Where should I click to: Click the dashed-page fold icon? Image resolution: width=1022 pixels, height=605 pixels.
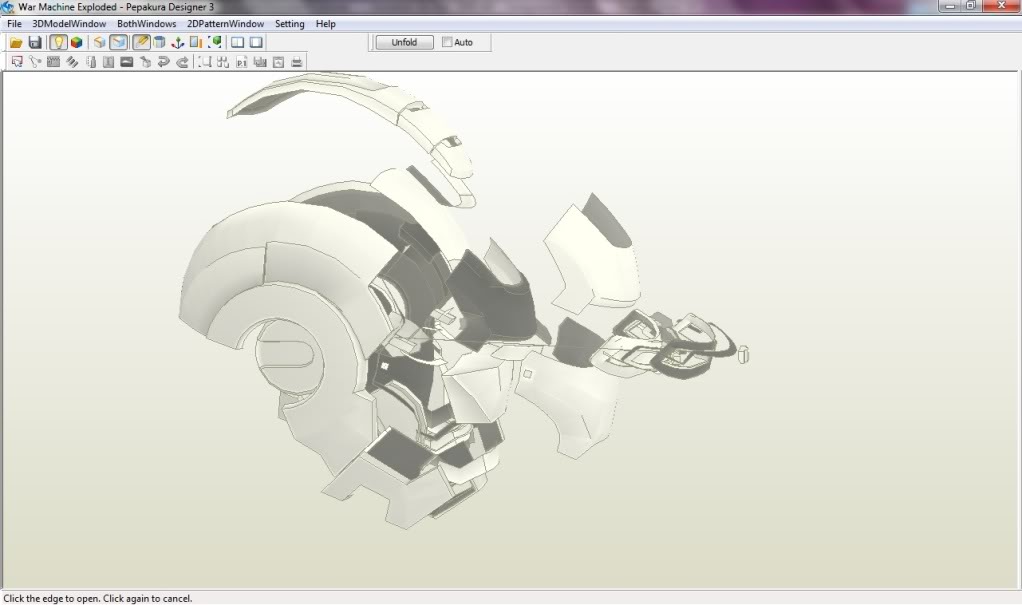click(x=91, y=62)
